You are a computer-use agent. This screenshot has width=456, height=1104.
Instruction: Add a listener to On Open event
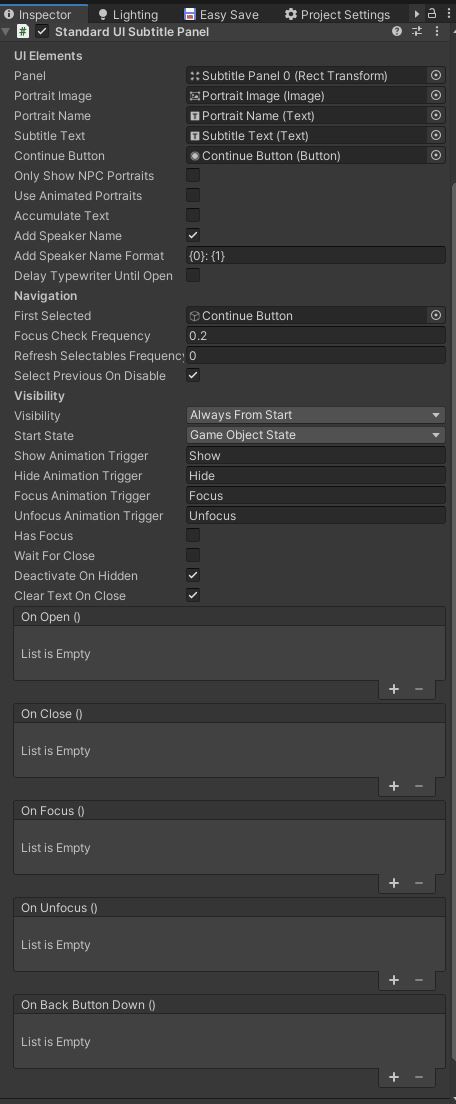[394, 689]
